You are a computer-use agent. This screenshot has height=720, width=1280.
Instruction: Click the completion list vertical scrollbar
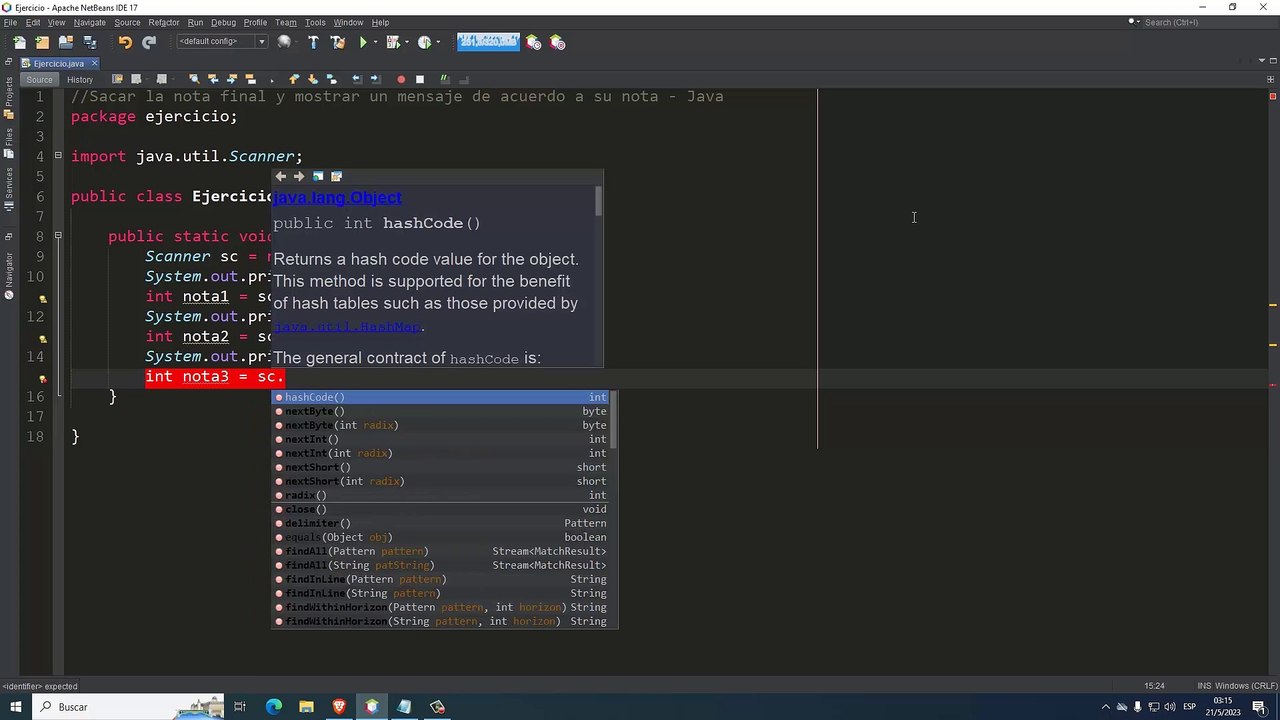[614, 420]
